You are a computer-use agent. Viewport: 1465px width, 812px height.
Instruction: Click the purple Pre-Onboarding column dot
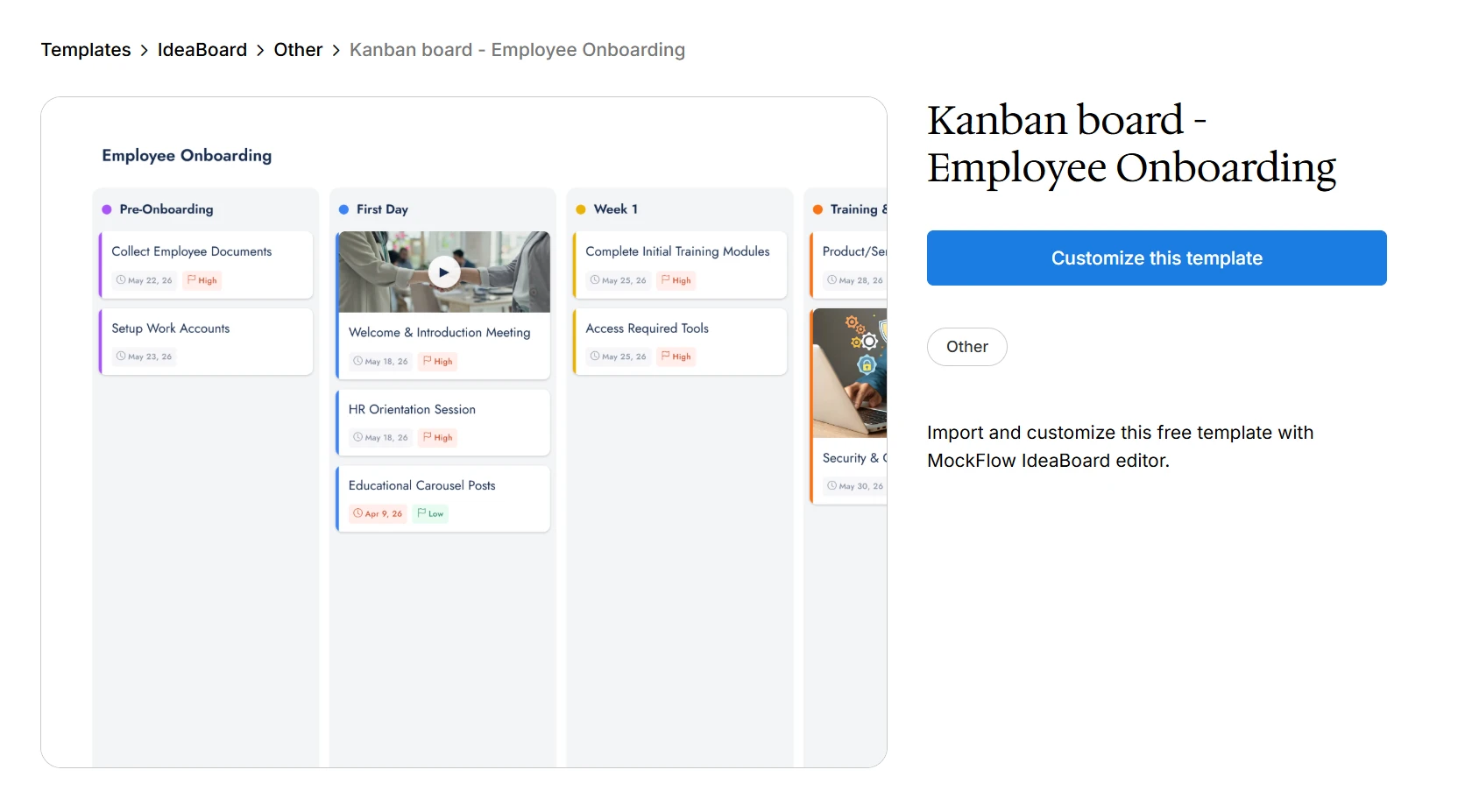[x=107, y=209]
